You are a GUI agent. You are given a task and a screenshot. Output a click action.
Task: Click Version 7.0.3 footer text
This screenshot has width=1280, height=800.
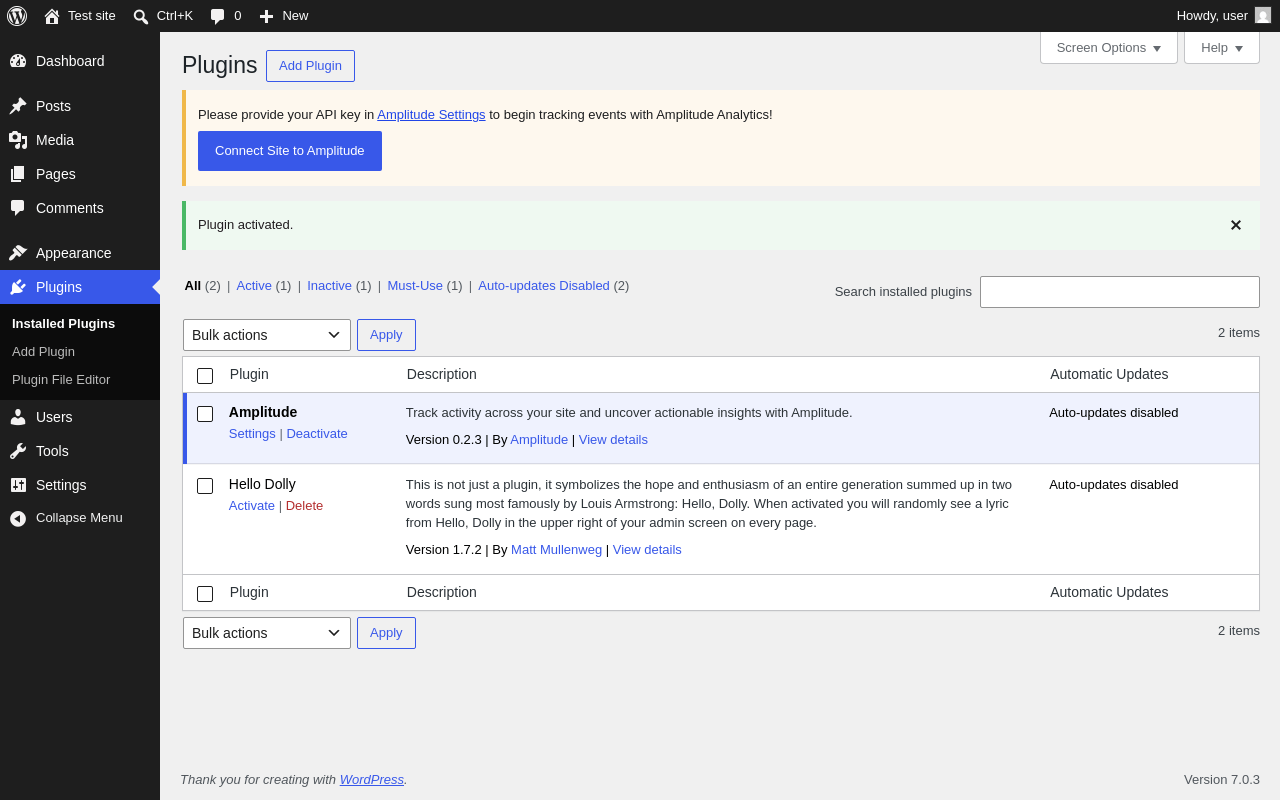tap(1222, 780)
